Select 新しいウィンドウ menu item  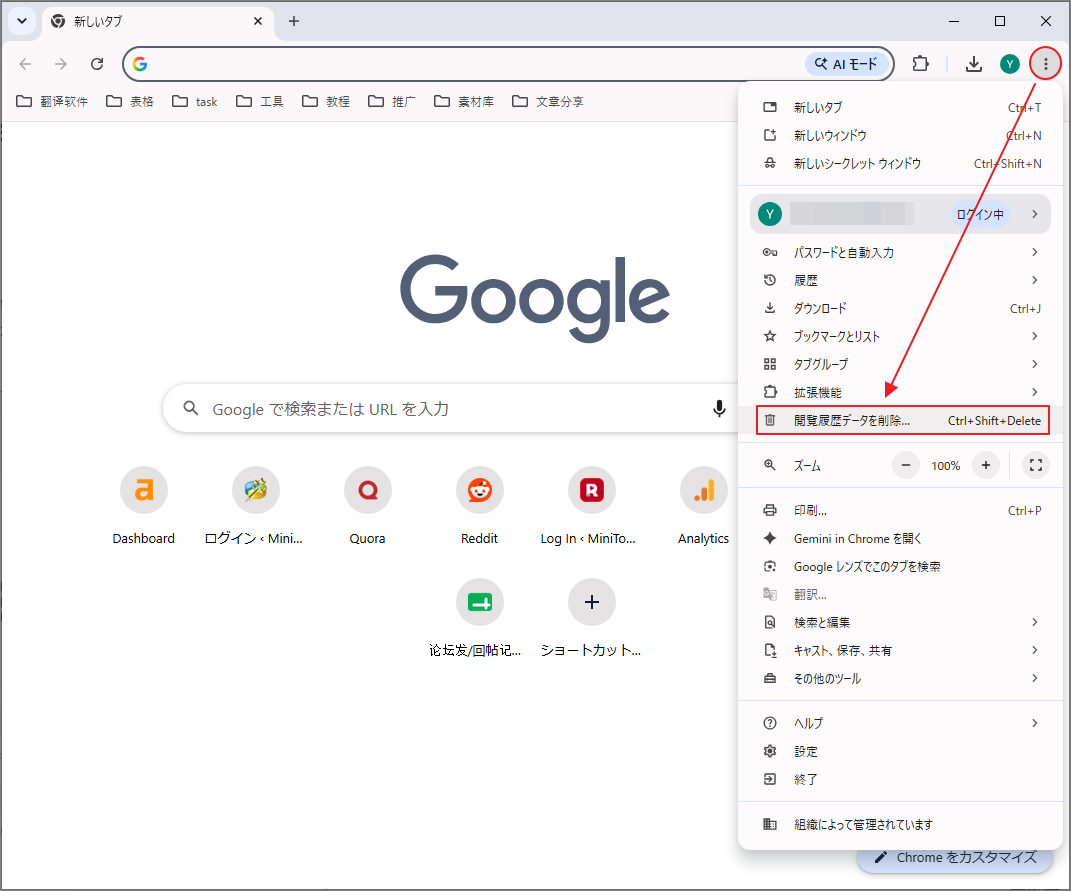[x=901, y=135]
